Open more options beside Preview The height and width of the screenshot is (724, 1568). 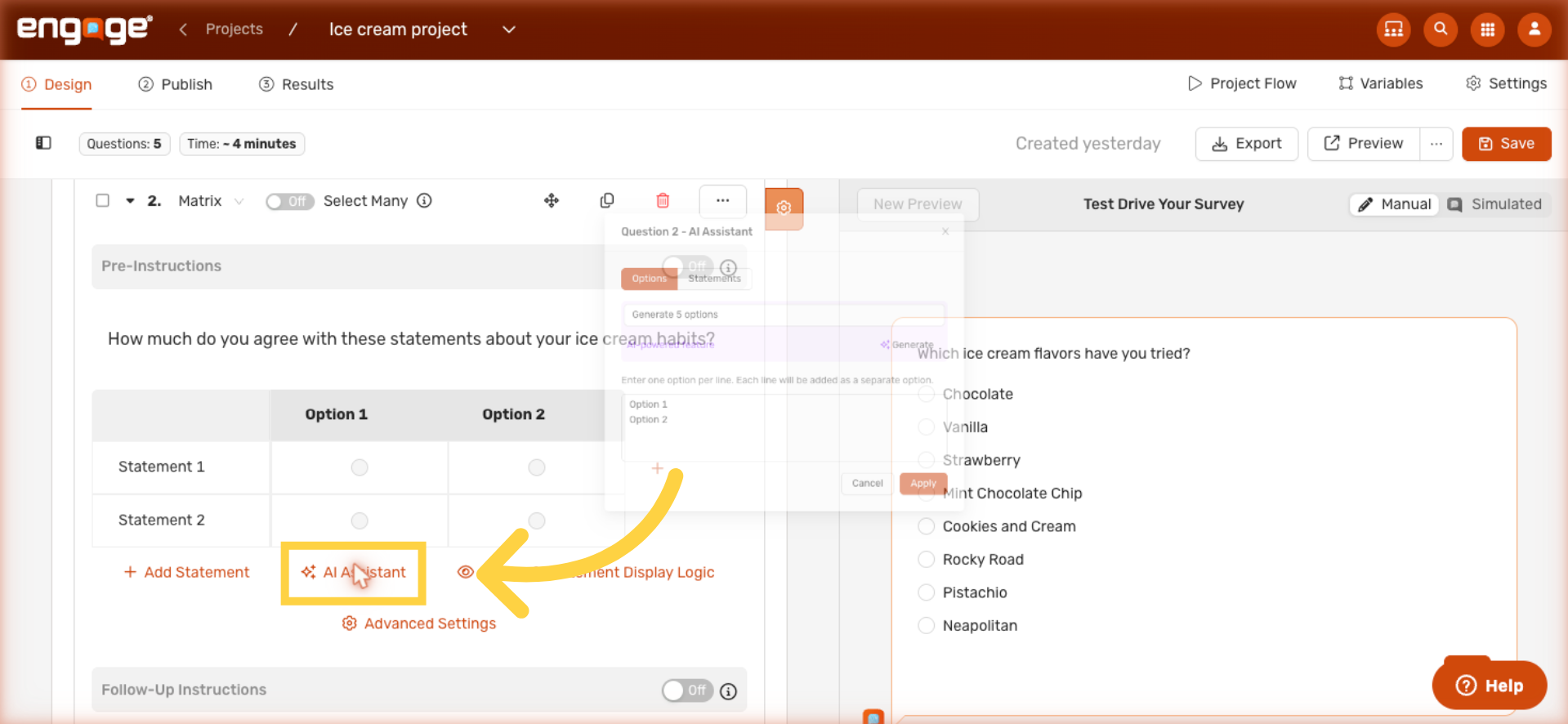(1436, 144)
